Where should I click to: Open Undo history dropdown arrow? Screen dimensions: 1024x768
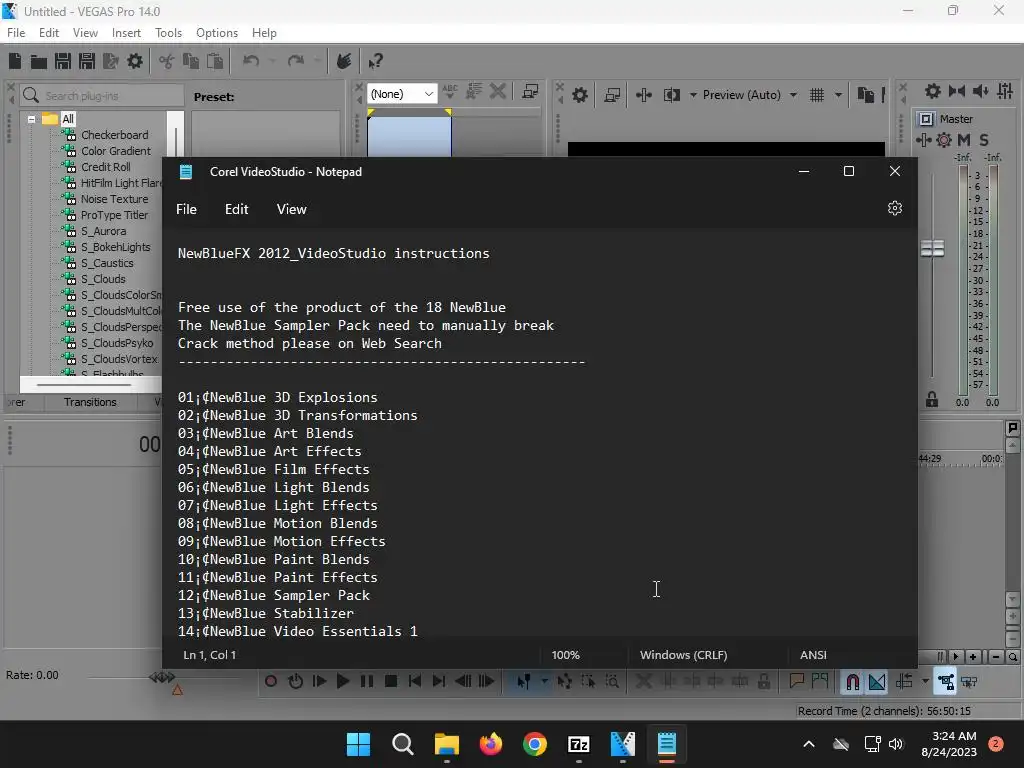coord(272,61)
